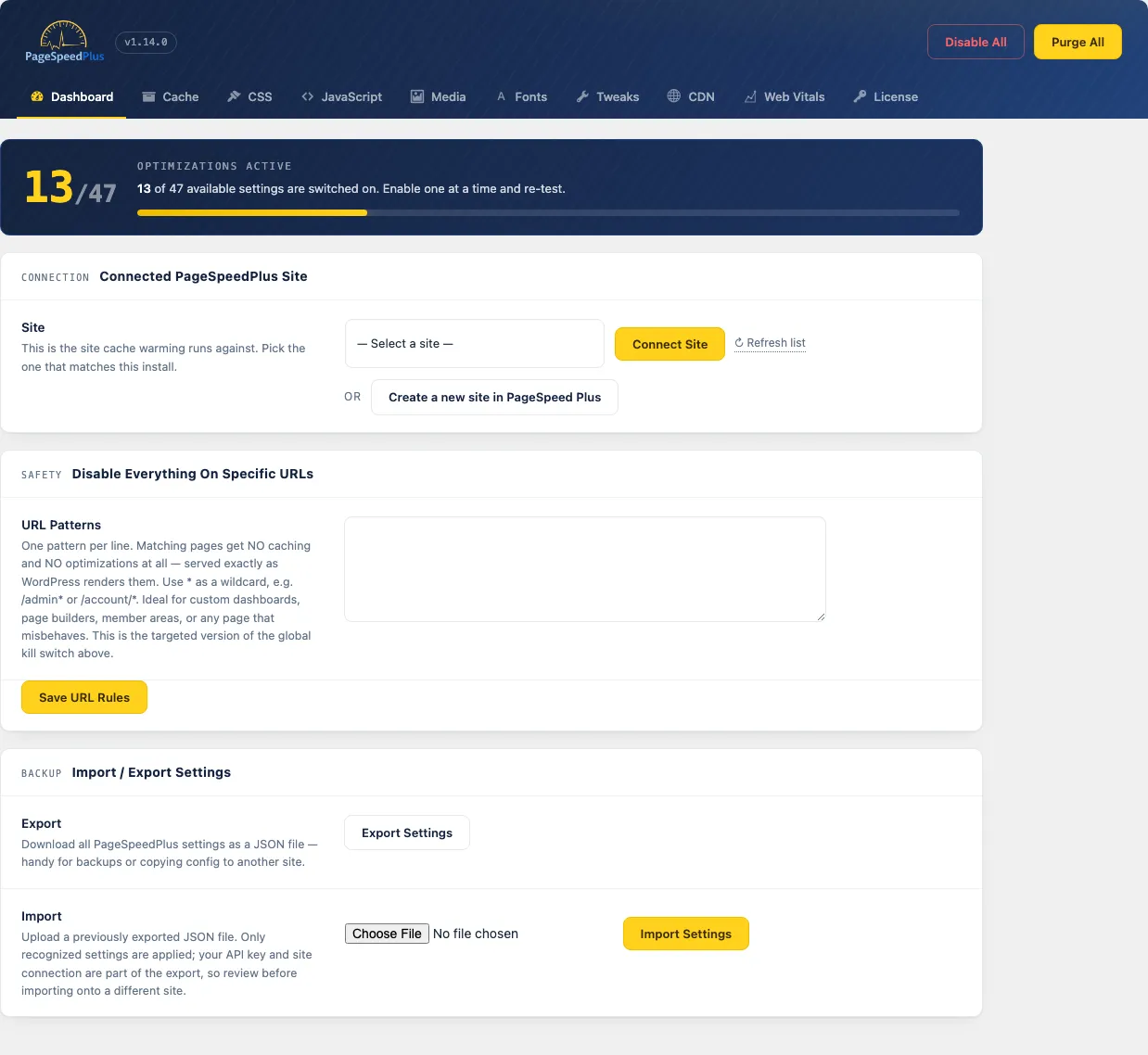Viewport: 1148px width, 1055px height.
Task: Click the CDN globe icon
Action: click(674, 96)
